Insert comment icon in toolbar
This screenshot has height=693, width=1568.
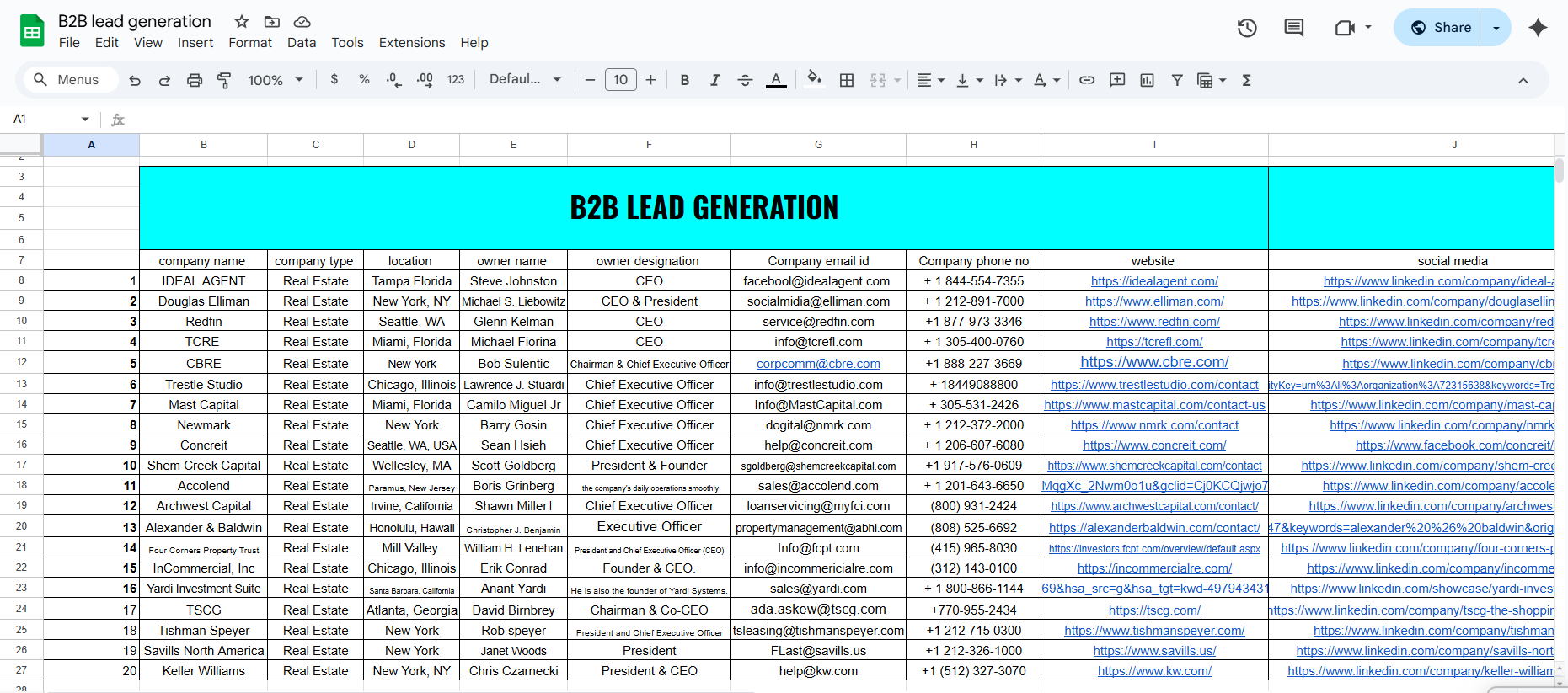tap(1117, 80)
